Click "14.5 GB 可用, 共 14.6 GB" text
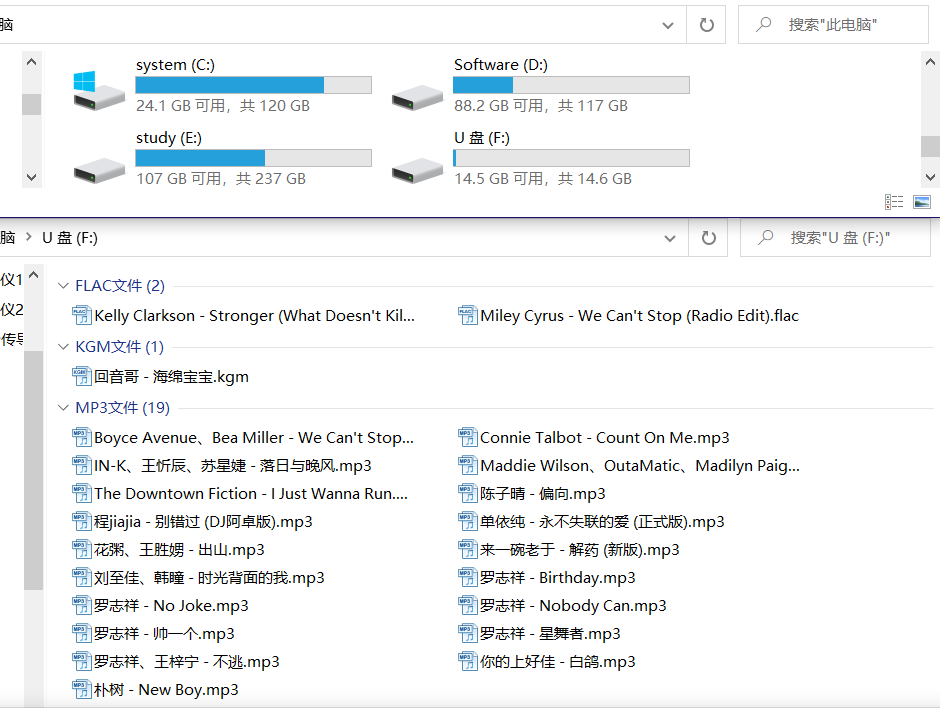Screen dimensions: 940x708 point(543,179)
